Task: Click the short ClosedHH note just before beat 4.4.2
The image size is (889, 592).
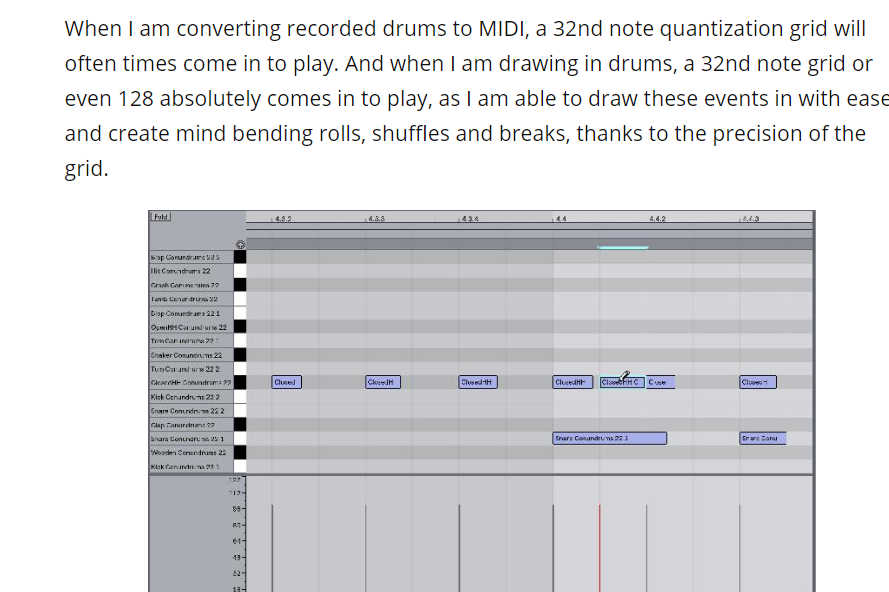Action: tap(661, 382)
